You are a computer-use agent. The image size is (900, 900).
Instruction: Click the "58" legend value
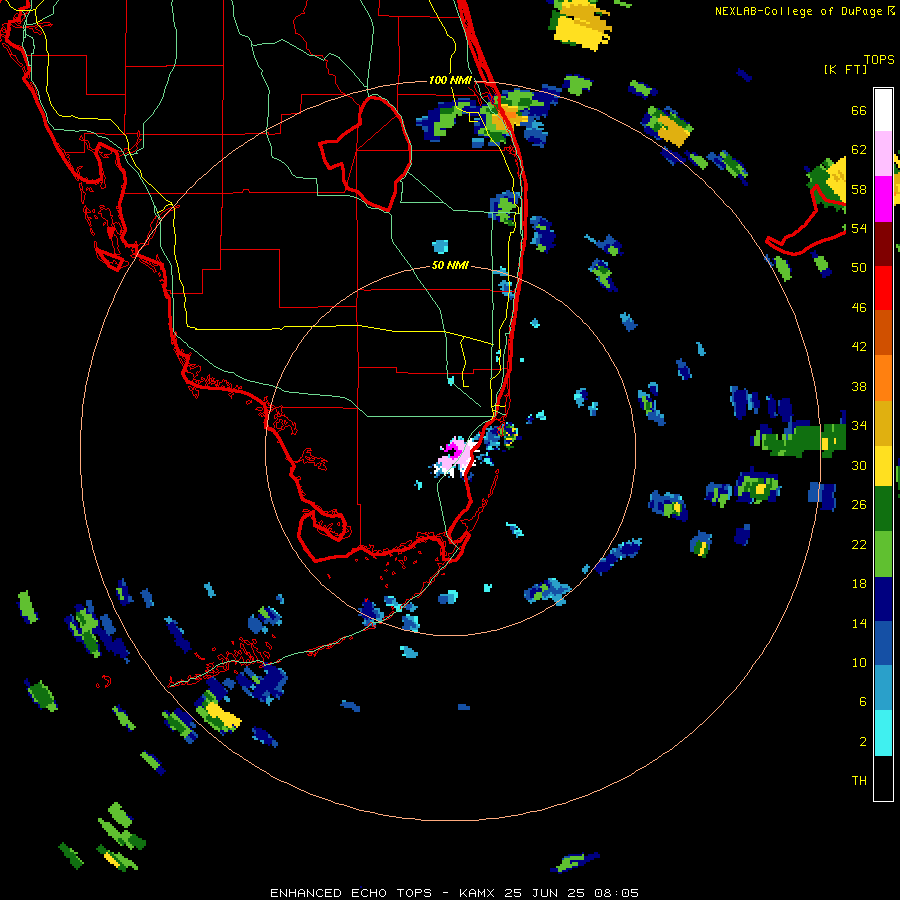click(x=859, y=189)
